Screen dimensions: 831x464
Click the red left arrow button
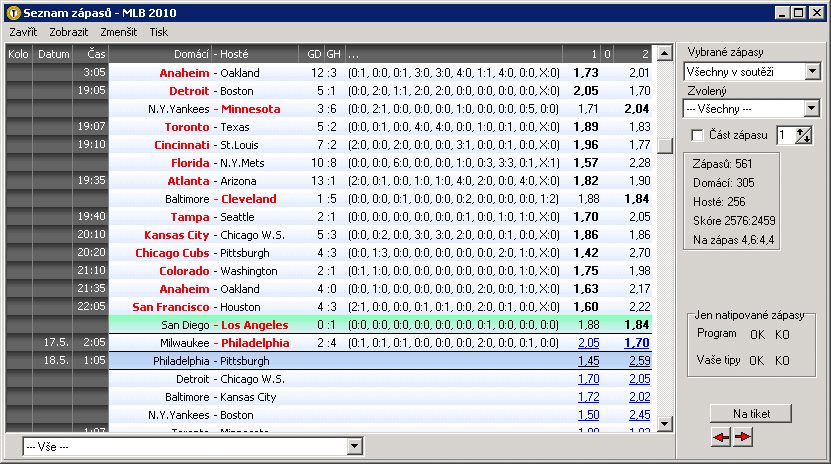(721, 438)
